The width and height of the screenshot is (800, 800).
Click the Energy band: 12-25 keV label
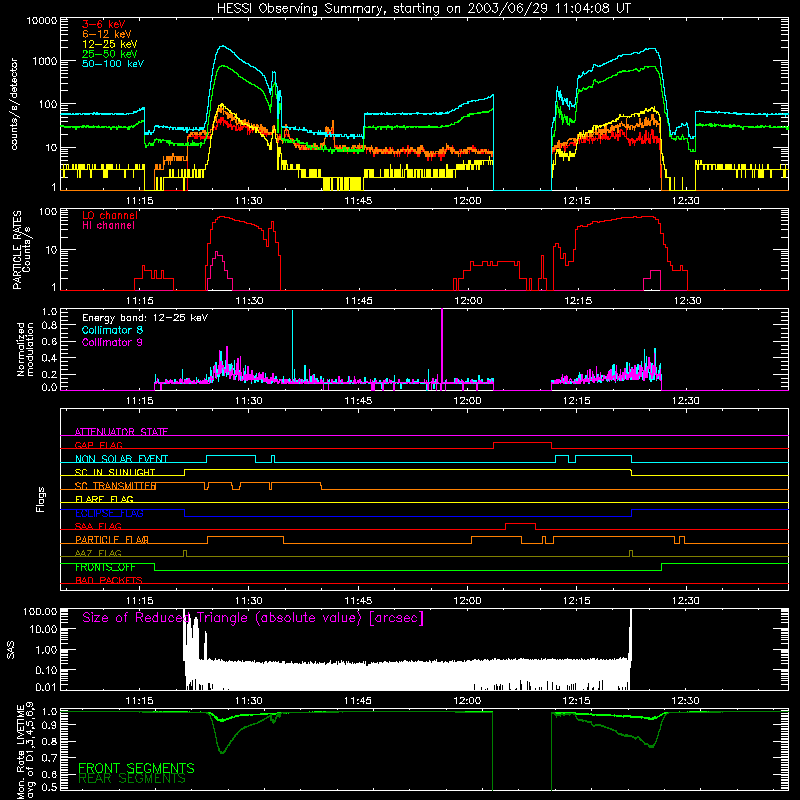(x=145, y=318)
